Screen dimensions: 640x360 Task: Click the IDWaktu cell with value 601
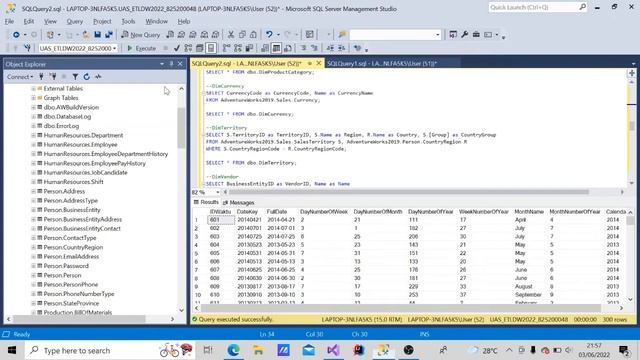(221, 220)
